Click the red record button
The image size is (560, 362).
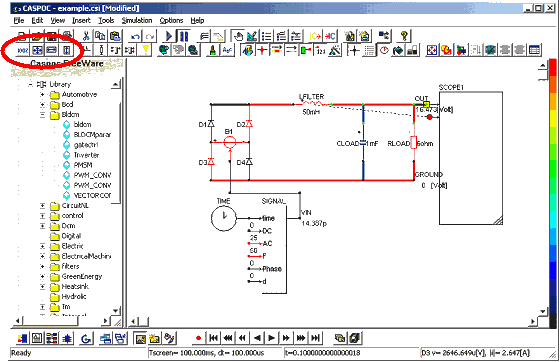[x=199, y=338]
